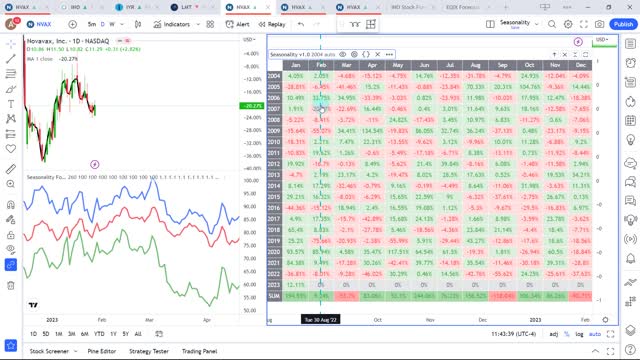
Task: Open chart settings gear in top toolbar
Action: (x=568, y=24)
